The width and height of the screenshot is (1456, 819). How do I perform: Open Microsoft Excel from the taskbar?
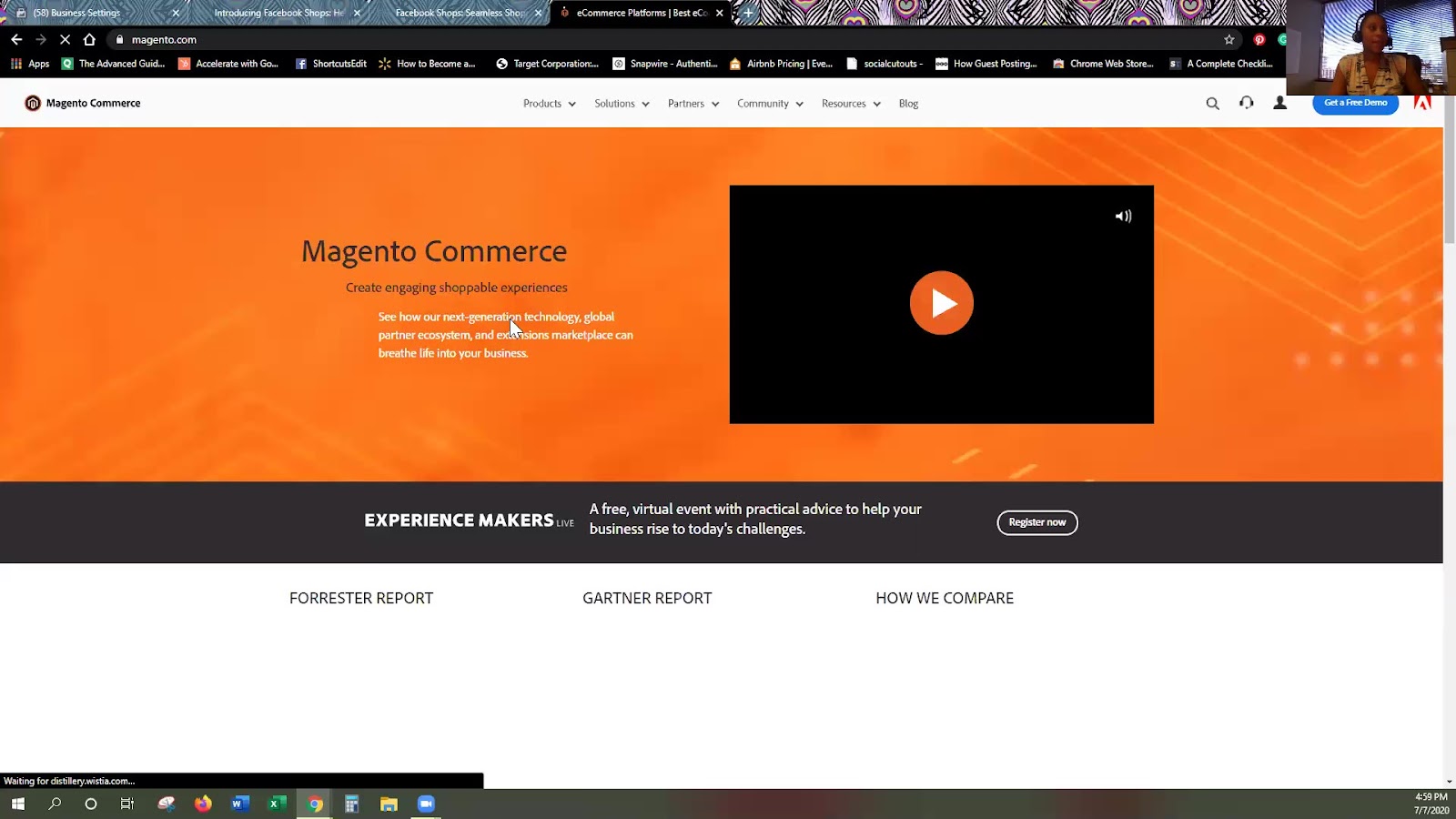(278, 804)
